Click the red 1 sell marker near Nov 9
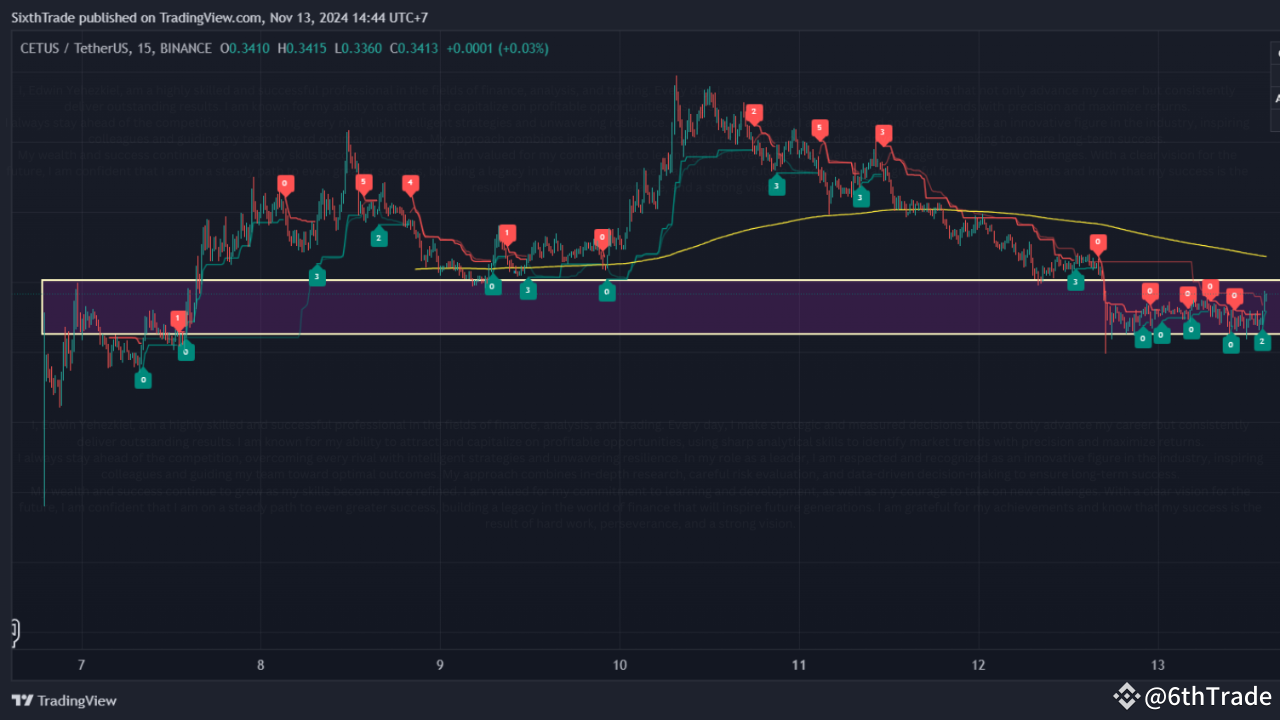Viewport: 1280px width, 720px height. 507,232
